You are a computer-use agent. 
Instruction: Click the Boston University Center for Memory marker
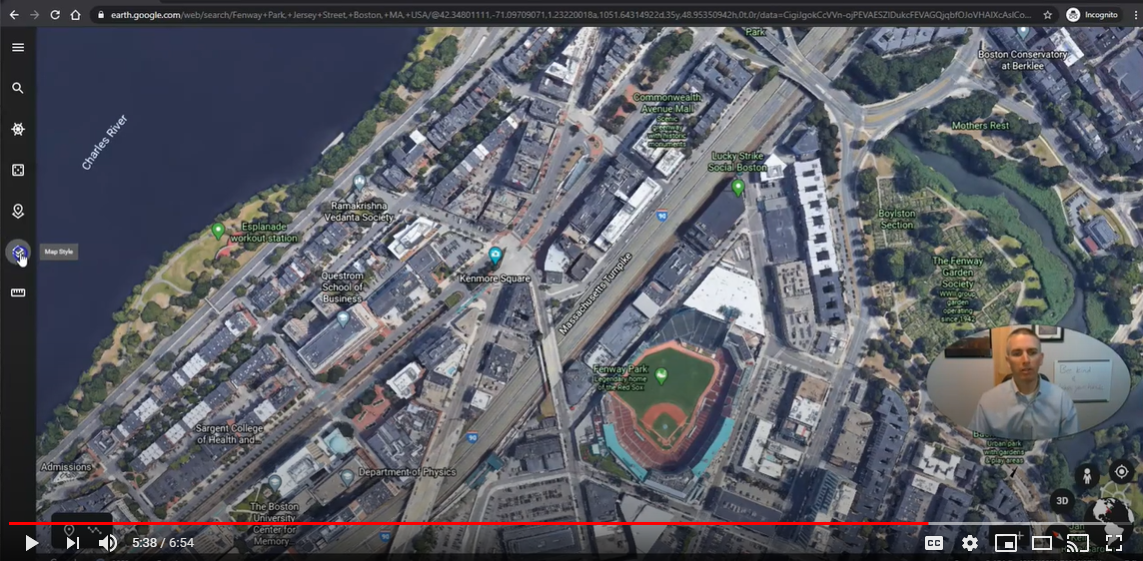point(275,482)
